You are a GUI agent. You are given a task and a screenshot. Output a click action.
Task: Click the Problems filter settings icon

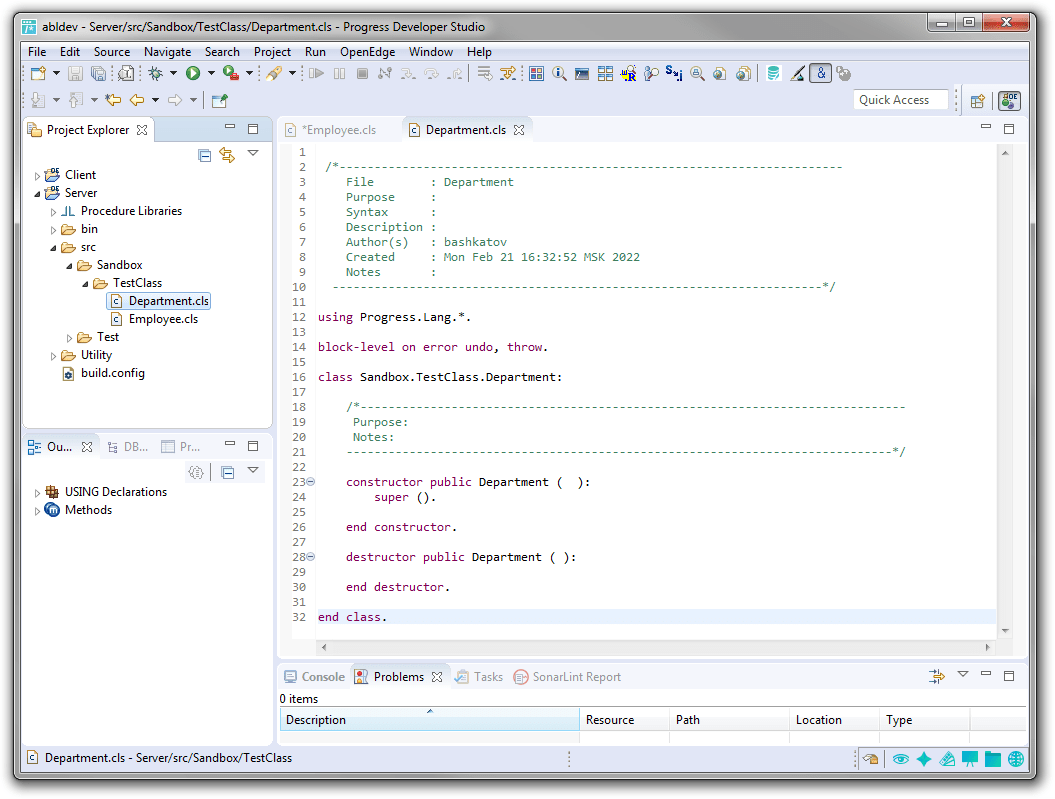tap(937, 676)
